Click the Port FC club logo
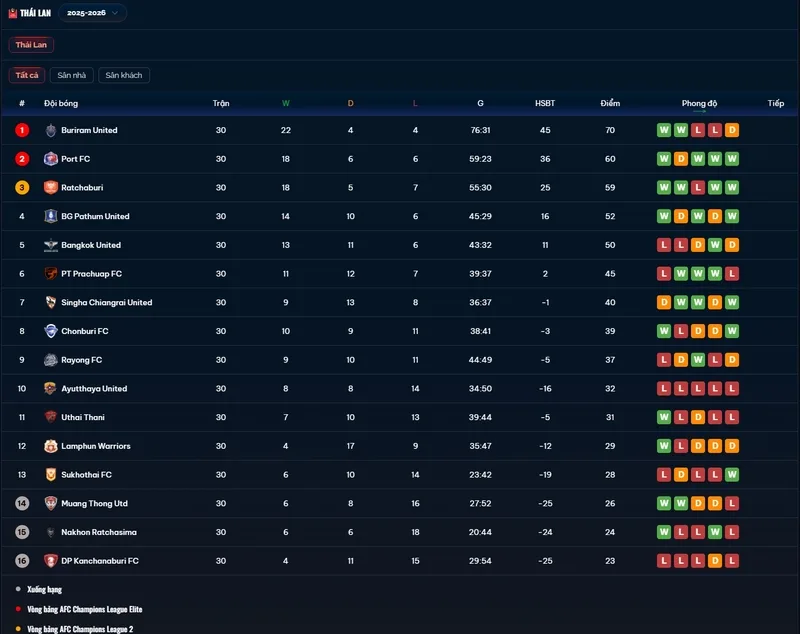The height and width of the screenshot is (634, 800). [x=51, y=159]
